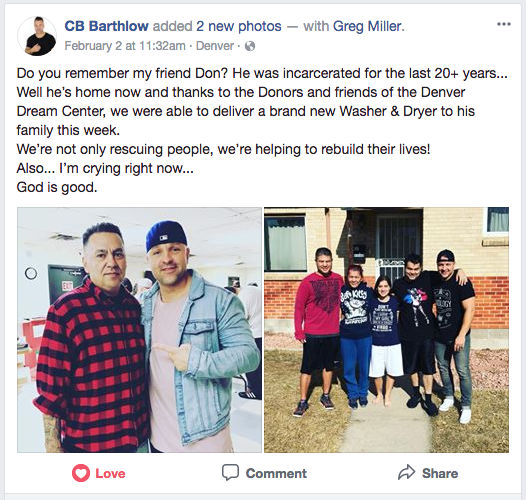Open the 2 new photos link
526x500 pixels.
point(239,26)
